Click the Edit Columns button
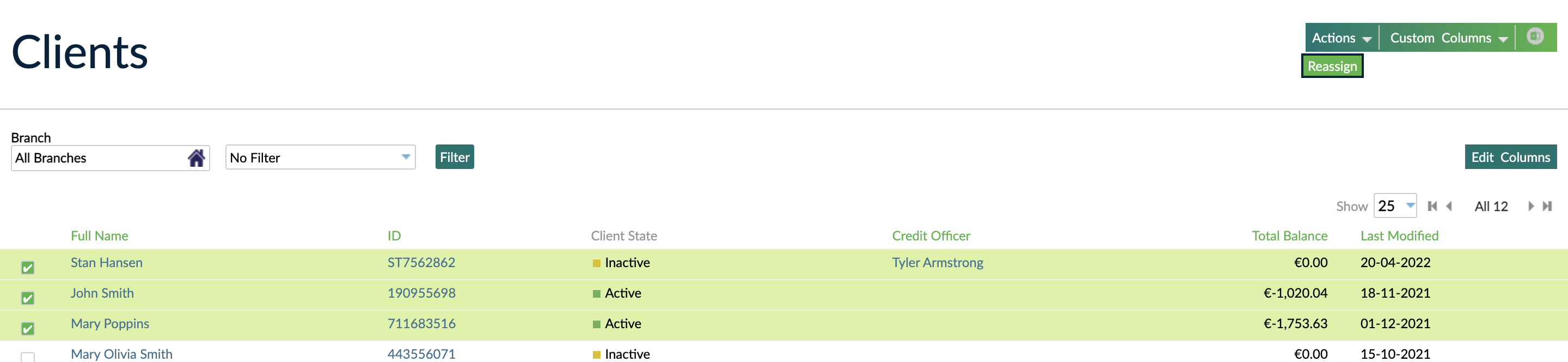1568x362 pixels. pyautogui.click(x=1510, y=157)
